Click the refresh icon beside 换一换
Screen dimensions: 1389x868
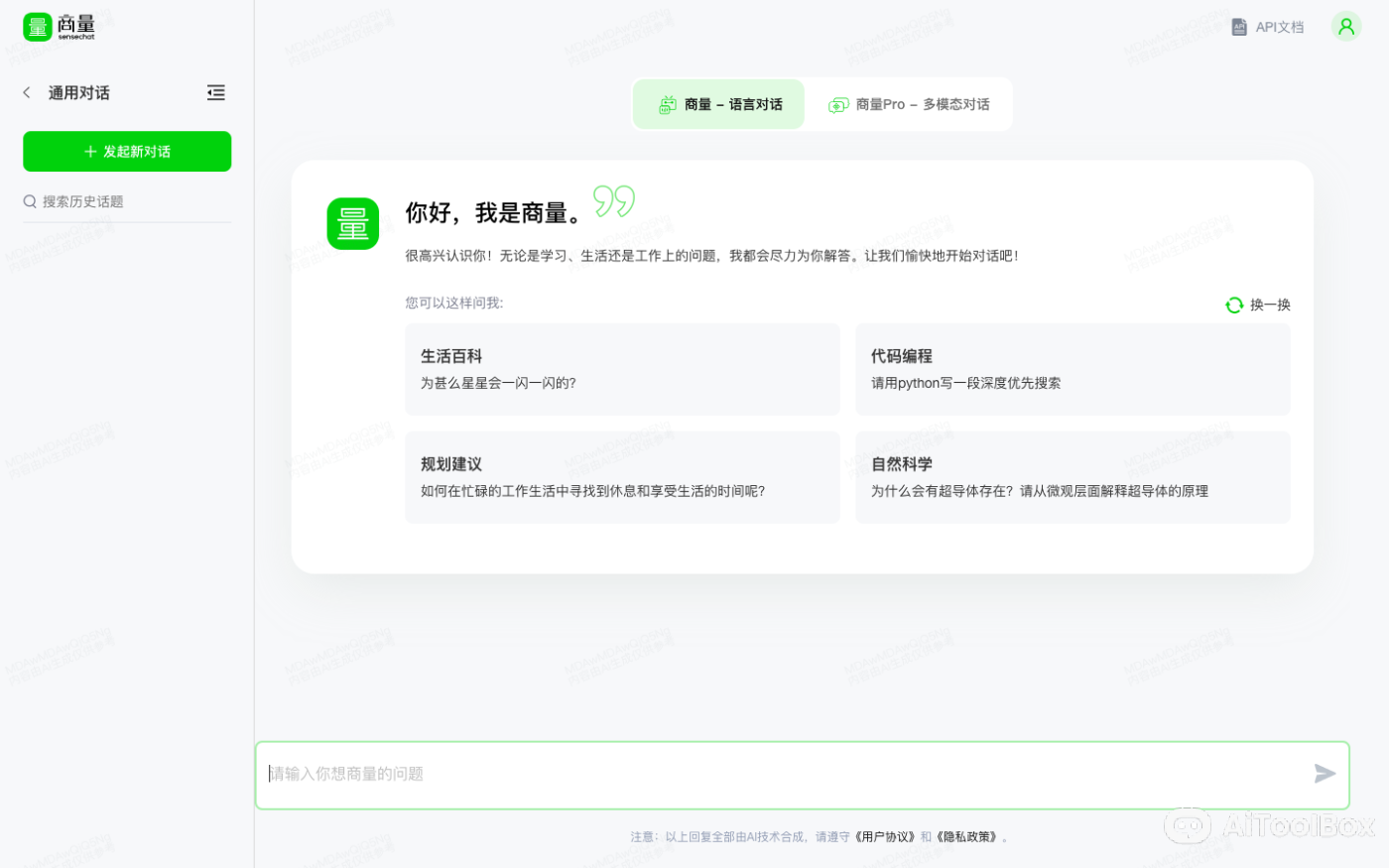1234,305
